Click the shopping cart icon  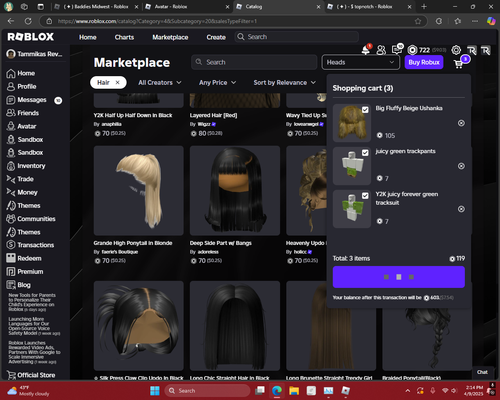point(459,63)
